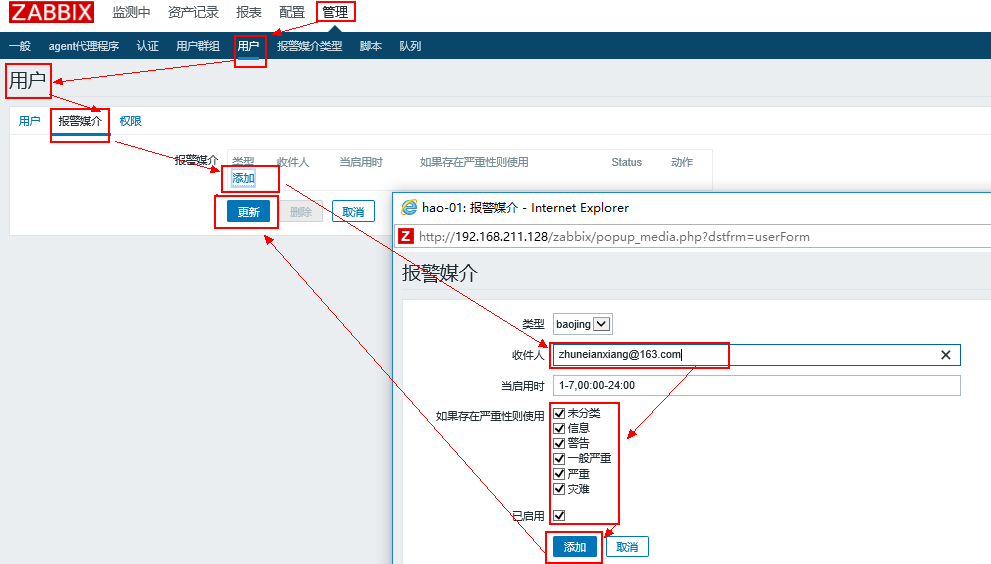Click the 当启用时 column header
The height and width of the screenshot is (564, 991).
pos(361,162)
